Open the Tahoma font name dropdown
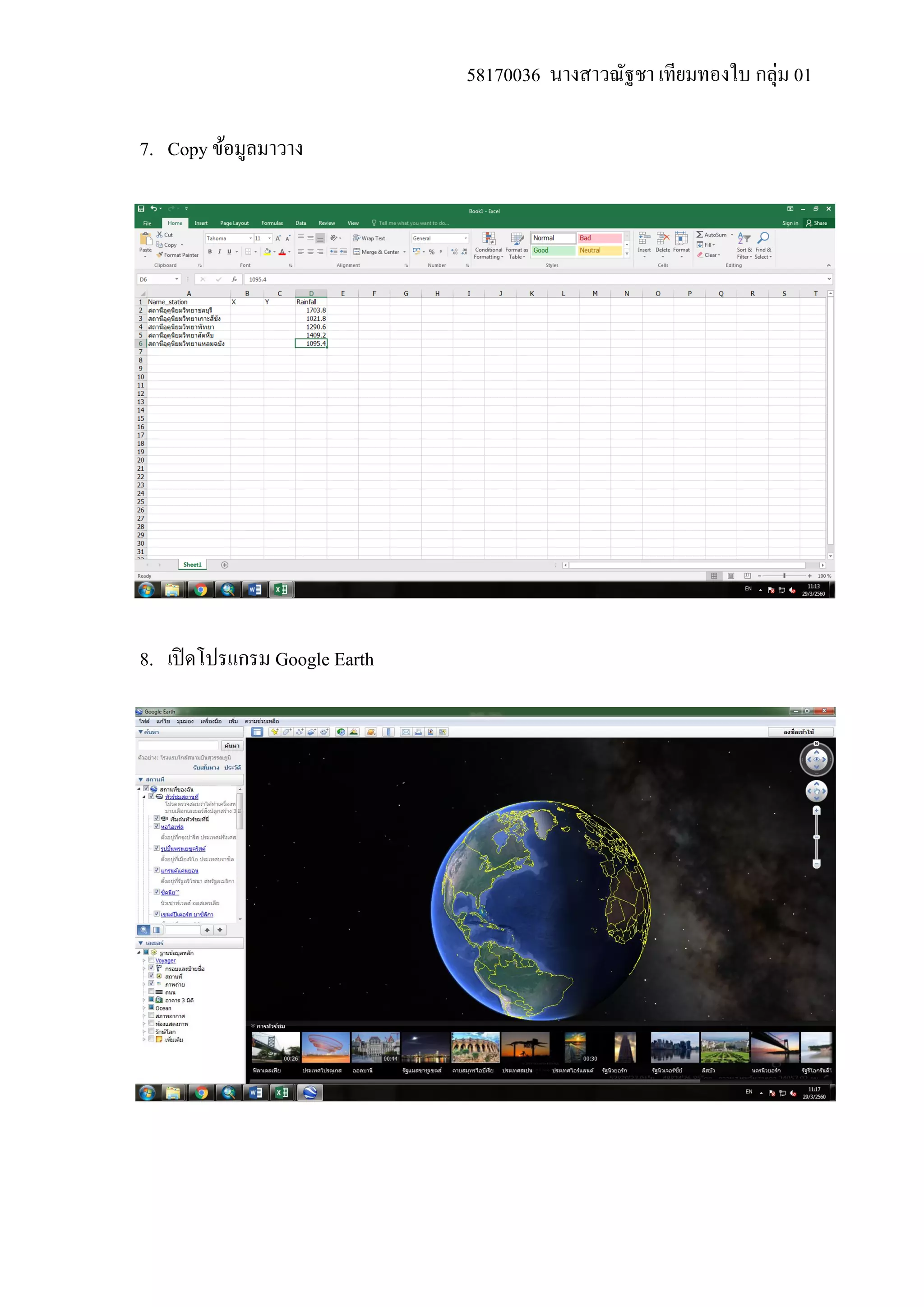 pyautogui.click(x=250, y=238)
